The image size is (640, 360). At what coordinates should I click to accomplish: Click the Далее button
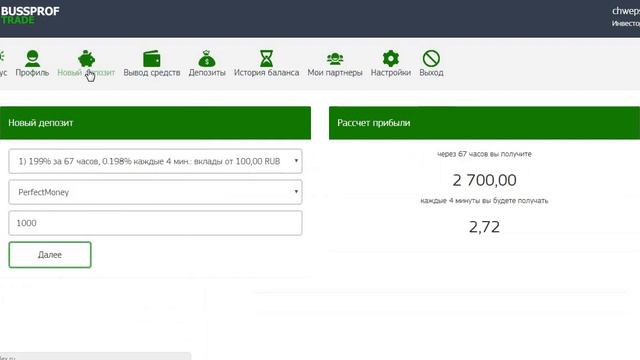tap(50, 255)
